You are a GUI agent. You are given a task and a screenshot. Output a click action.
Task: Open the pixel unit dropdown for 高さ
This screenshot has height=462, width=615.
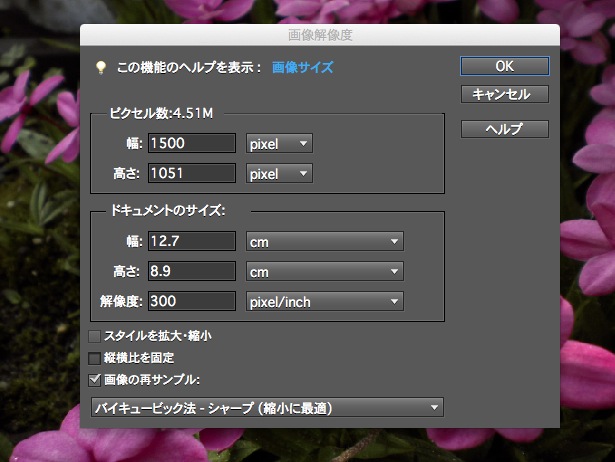point(279,173)
